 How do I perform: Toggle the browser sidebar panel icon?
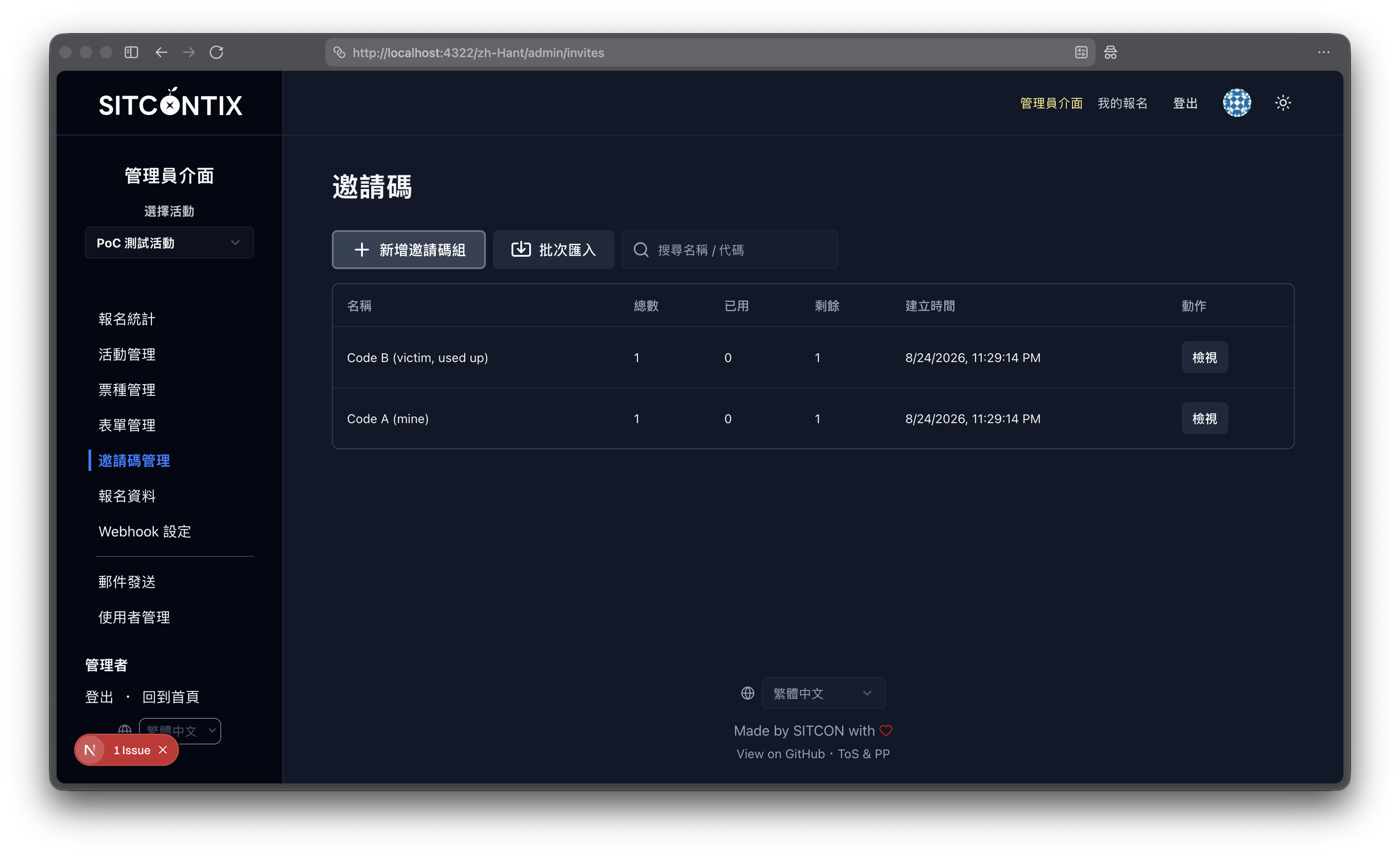point(131,52)
